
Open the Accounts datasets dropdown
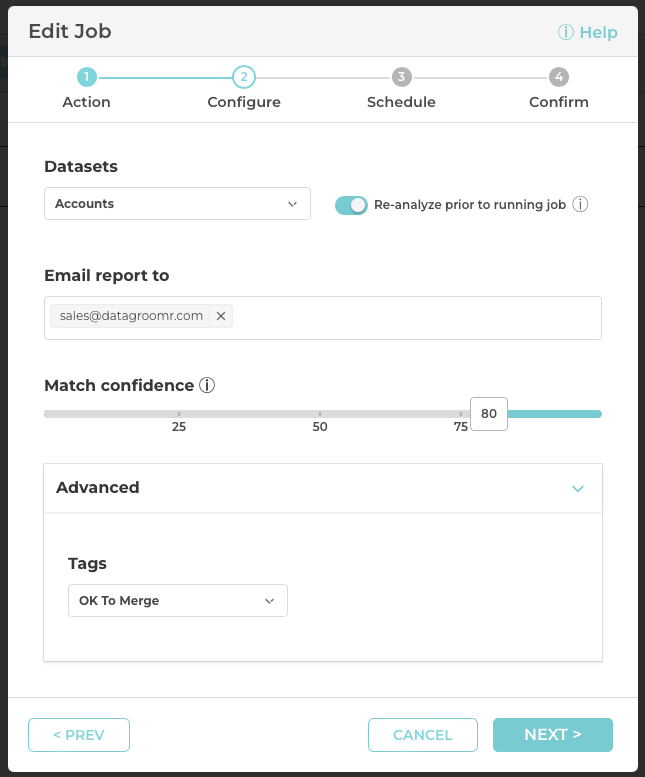177,204
